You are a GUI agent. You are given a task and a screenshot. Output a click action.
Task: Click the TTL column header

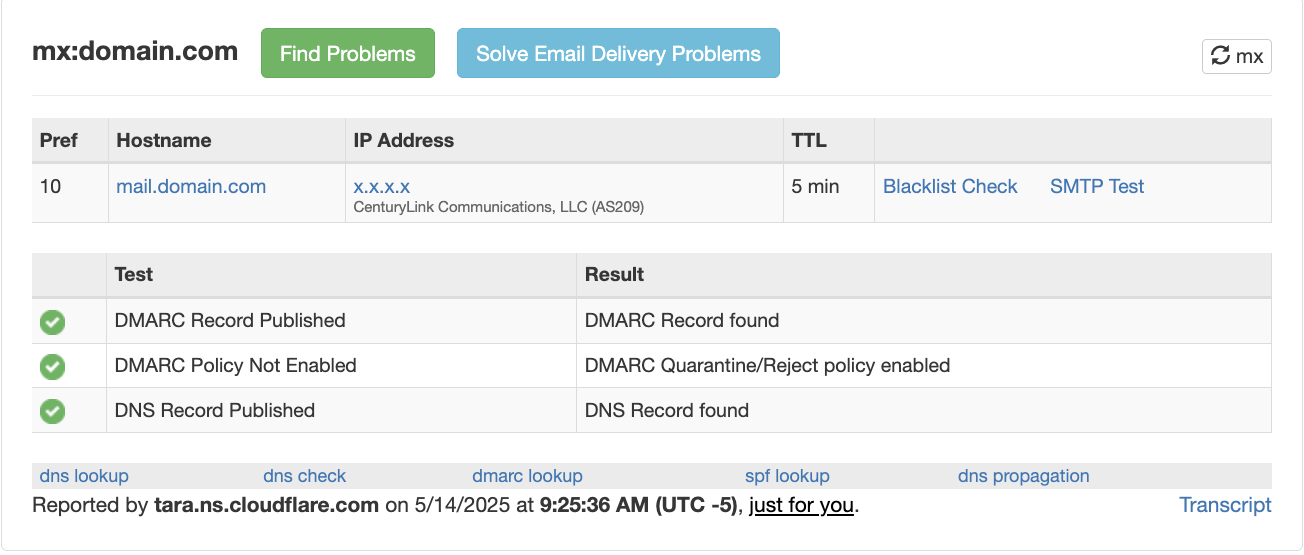[809, 141]
